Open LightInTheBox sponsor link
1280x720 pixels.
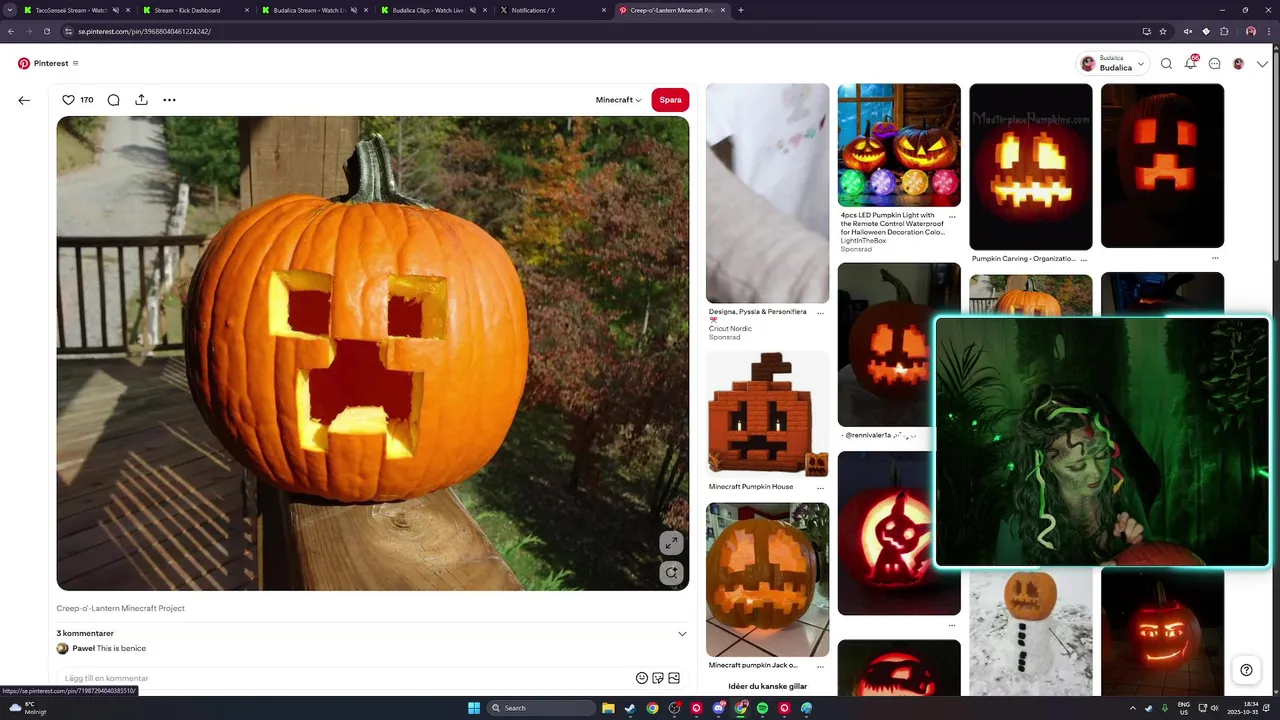click(x=863, y=241)
